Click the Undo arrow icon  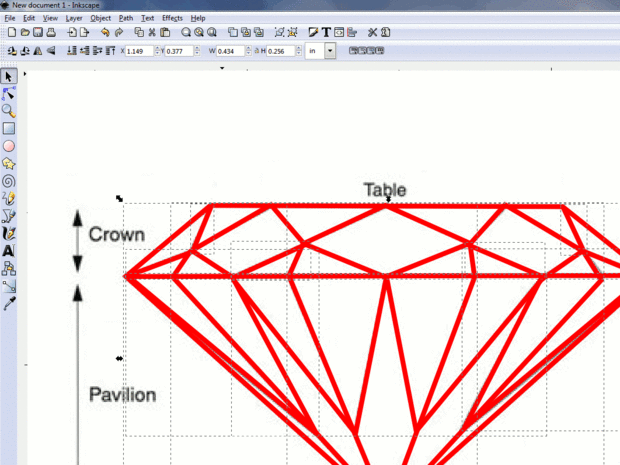tap(105, 32)
